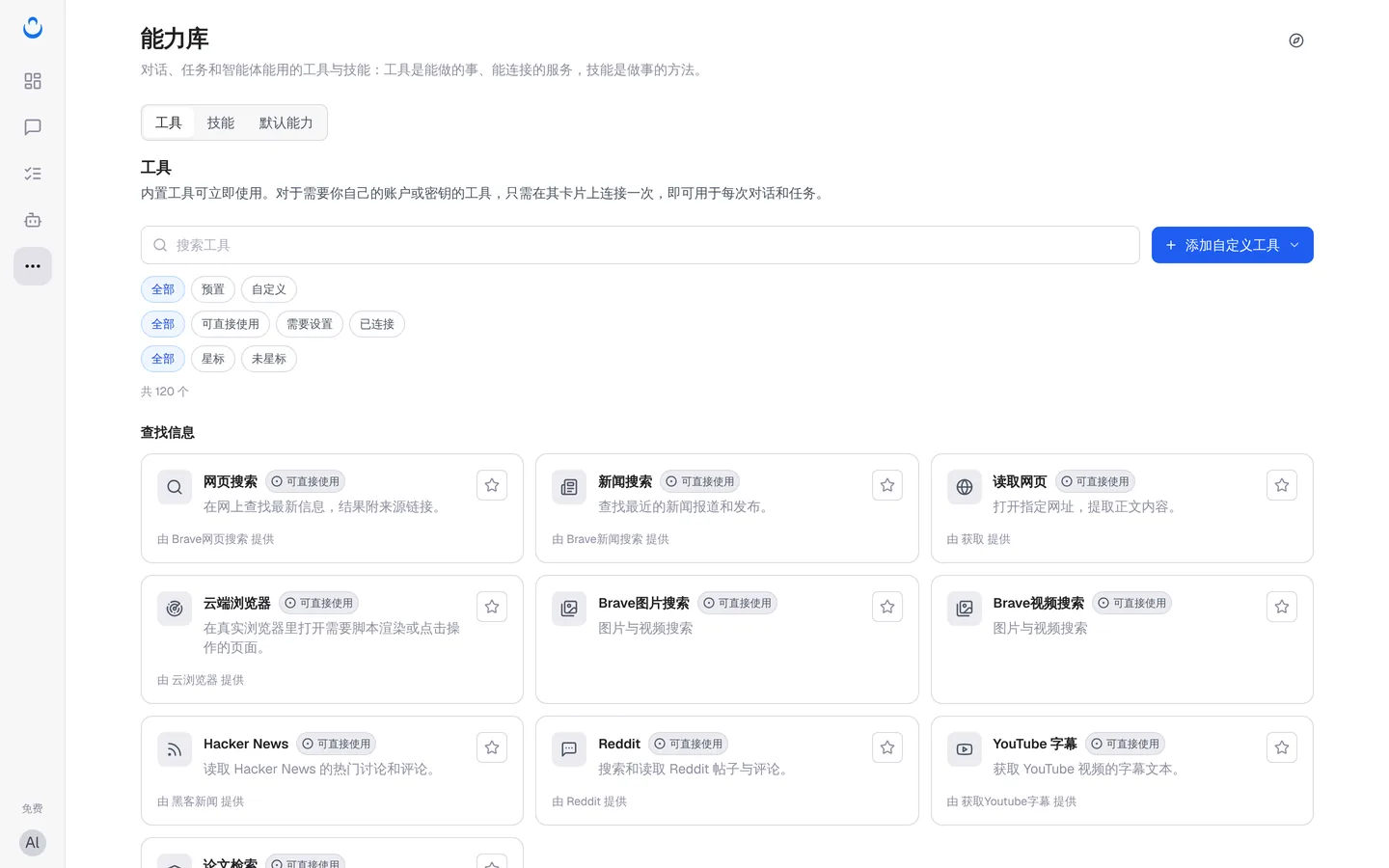1389x868 pixels.
Task: Filter tools by 已连接
Action: coord(377,324)
